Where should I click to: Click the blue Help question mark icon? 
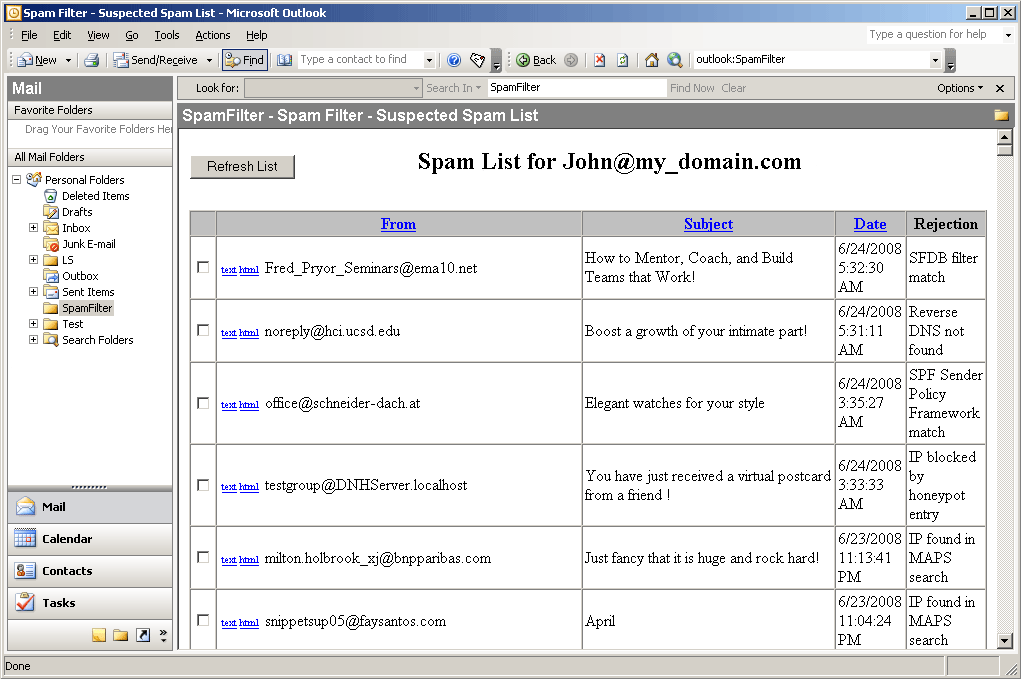454,60
